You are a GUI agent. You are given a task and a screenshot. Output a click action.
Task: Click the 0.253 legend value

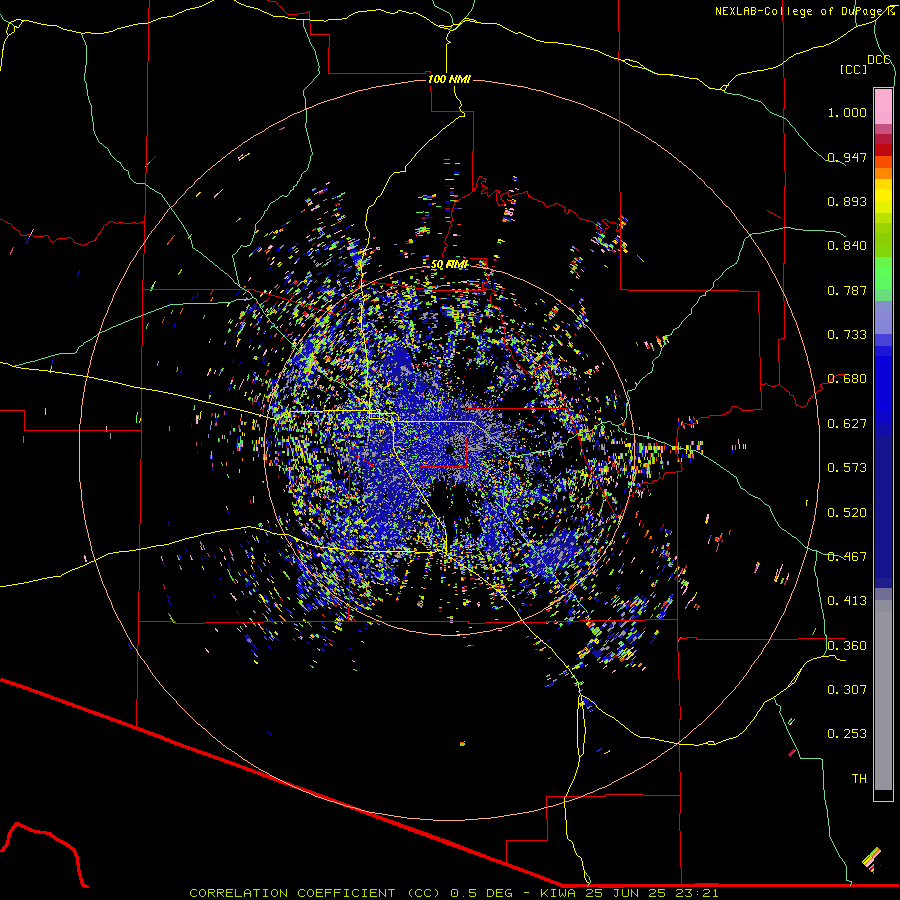coord(847,734)
